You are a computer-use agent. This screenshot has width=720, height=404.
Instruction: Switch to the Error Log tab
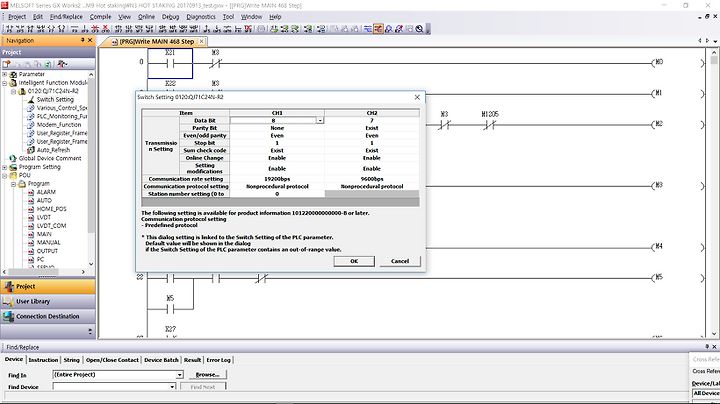tap(219, 360)
